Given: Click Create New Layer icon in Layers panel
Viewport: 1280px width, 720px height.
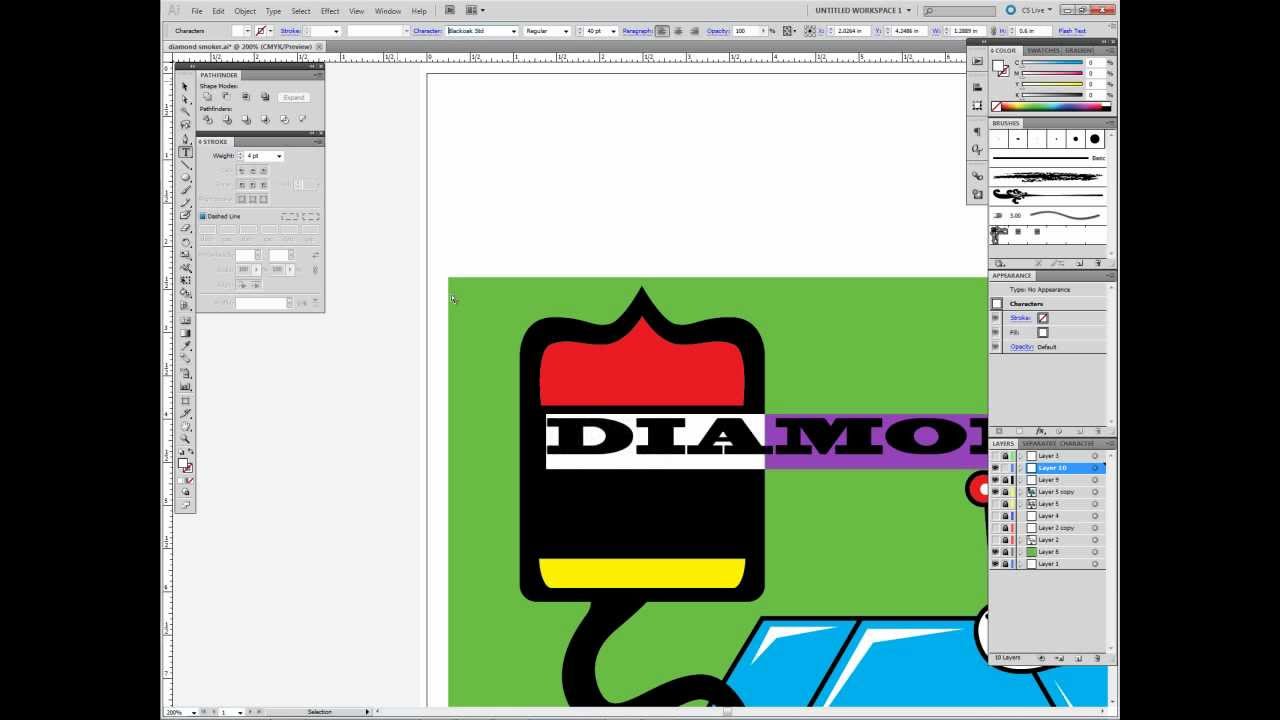Looking at the screenshot, I should tap(1078, 658).
